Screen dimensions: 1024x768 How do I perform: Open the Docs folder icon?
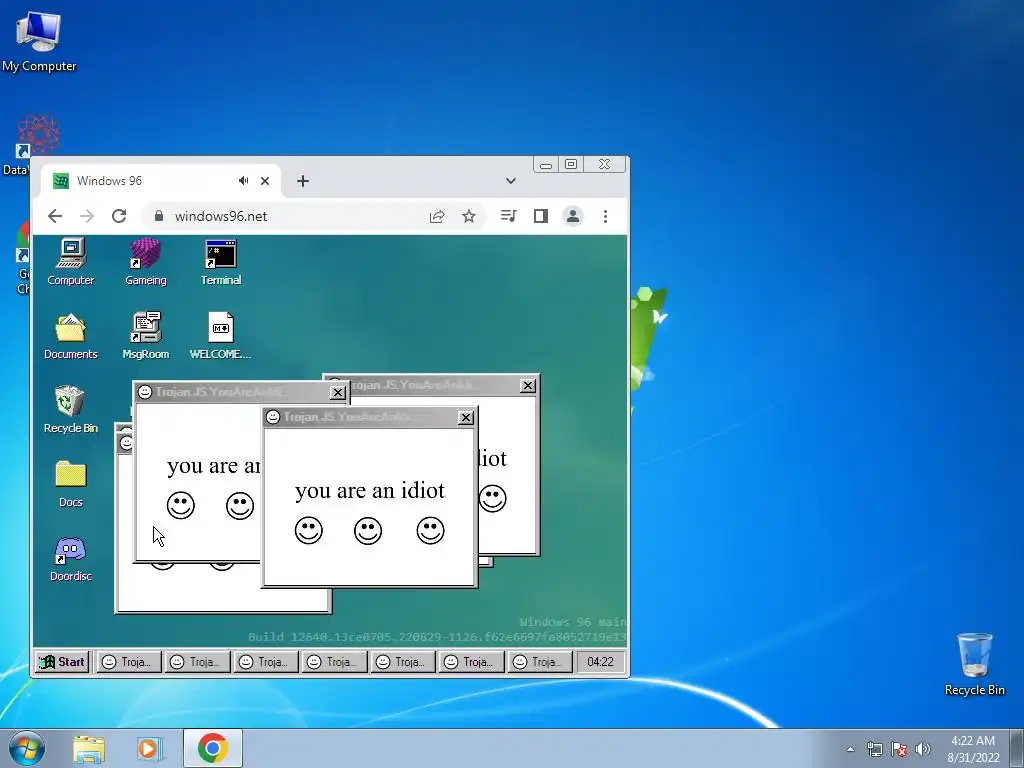[71, 484]
